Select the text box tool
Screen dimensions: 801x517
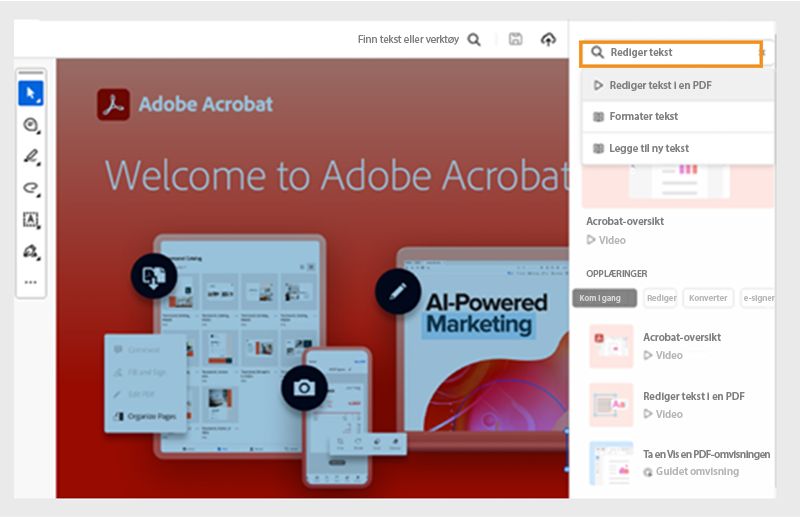tap(30, 220)
